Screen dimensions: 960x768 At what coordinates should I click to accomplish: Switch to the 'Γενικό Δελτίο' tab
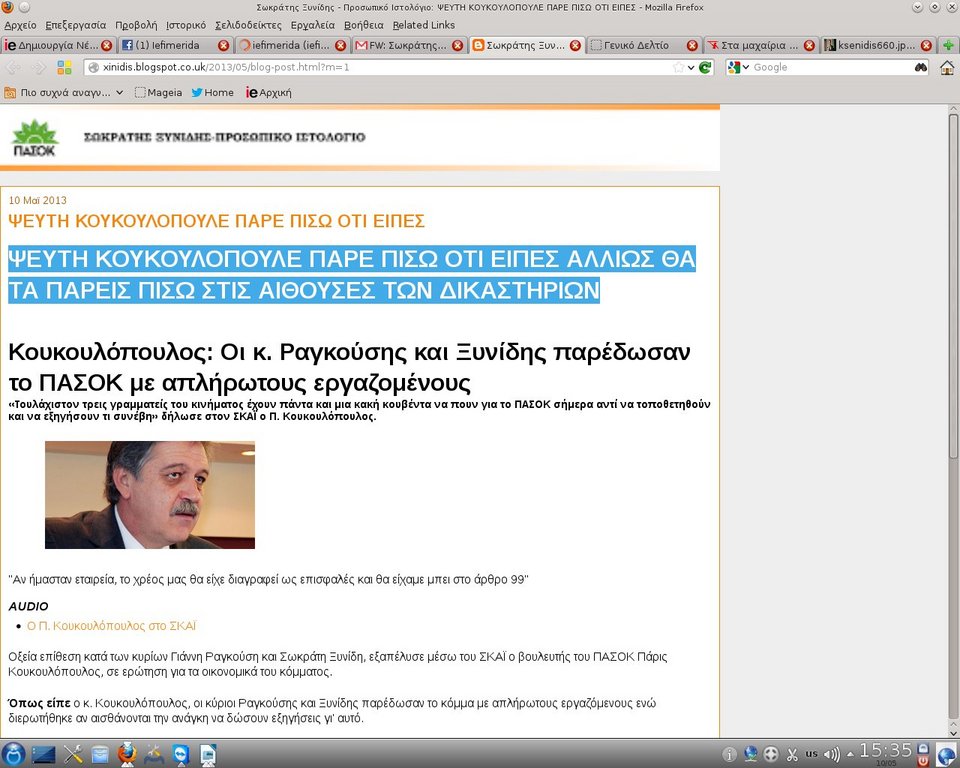[636, 45]
